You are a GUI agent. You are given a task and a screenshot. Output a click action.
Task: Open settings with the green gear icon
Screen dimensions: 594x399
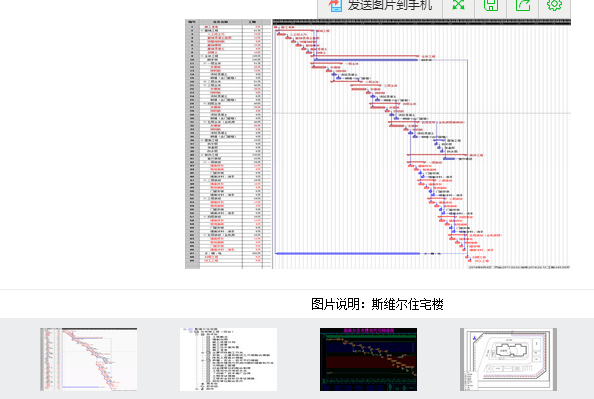click(x=554, y=5)
